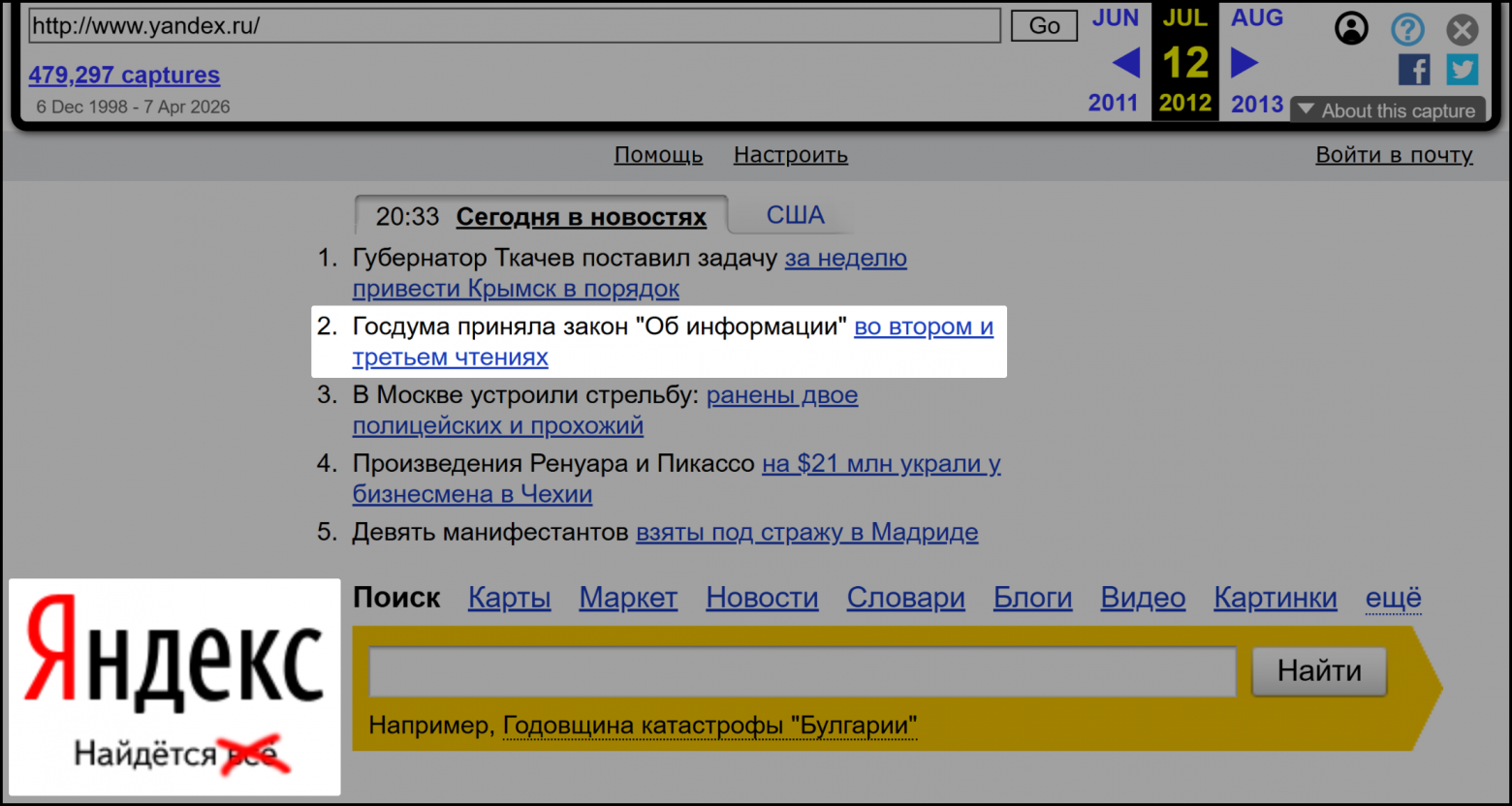This screenshot has width=1512, height=806.
Task: Select the Сегодня в новостях tab
Action: point(581,217)
